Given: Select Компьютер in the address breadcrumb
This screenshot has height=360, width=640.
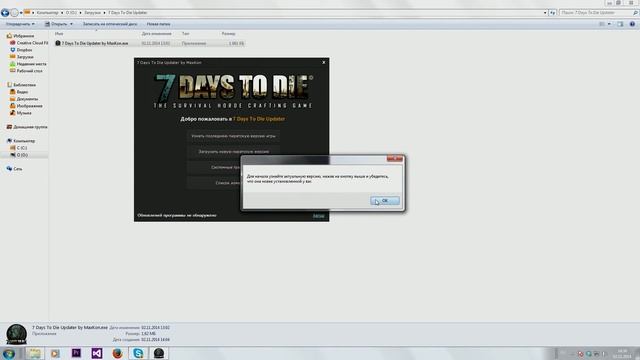Looking at the screenshot, I should [x=47, y=13].
